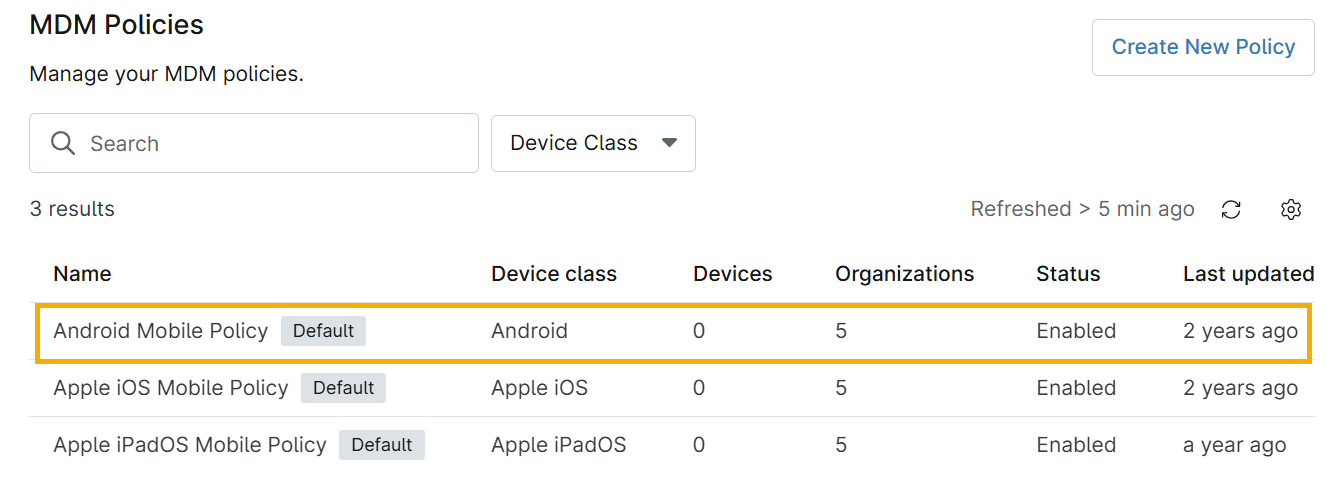Sort by Device class column header

pyautogui.click(x=554, y=274)
